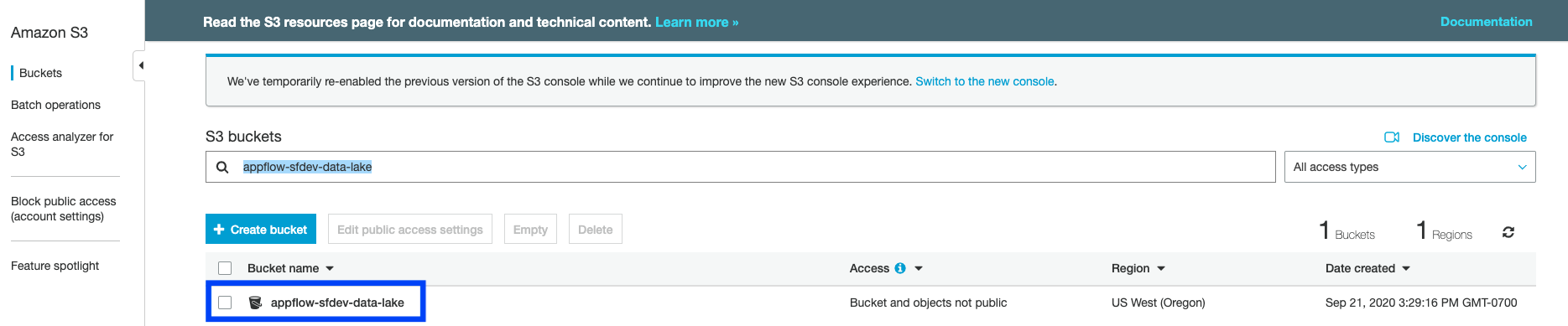Click the Date created column sort arrow
This screenshot has height=326, width=1568.
[x=1406, y=268]
